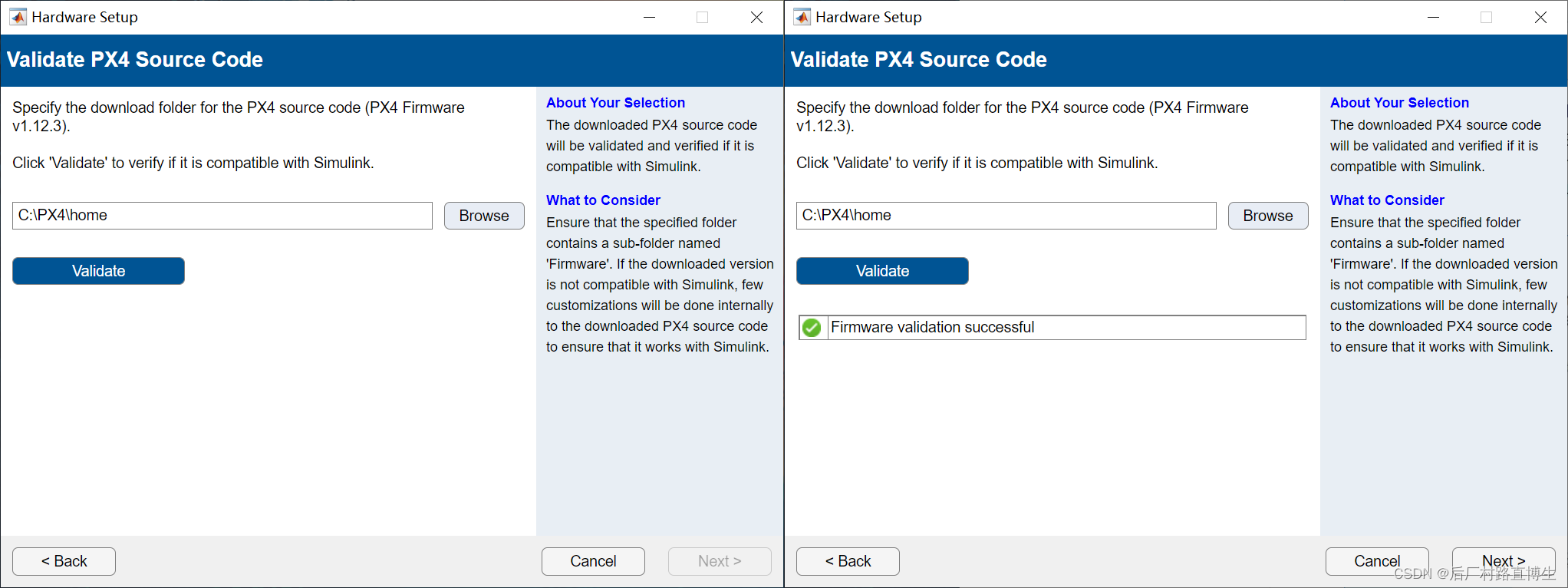Click disabled Next button in left window

(720, 561)
